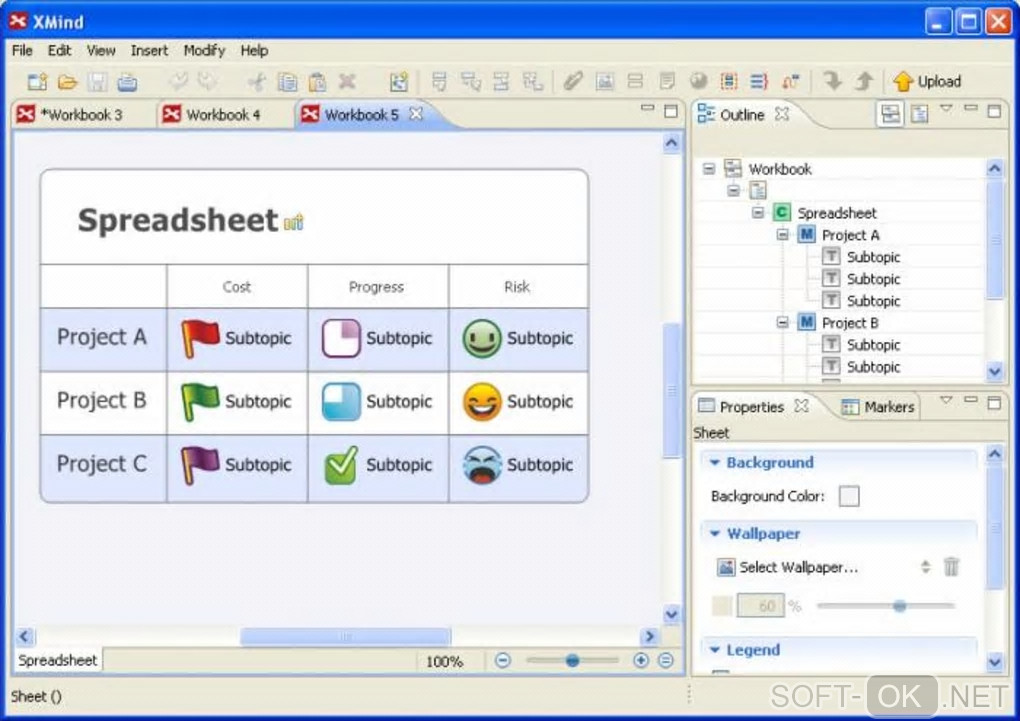Open the File menu
The height and width of the screenshot is (721, 1020).
click(22, 50)
